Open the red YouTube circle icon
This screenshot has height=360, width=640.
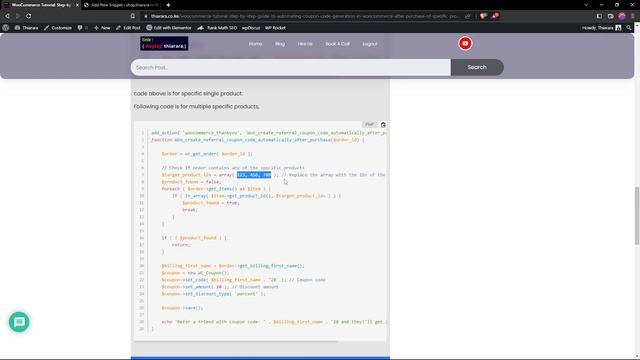click(465, 43)
